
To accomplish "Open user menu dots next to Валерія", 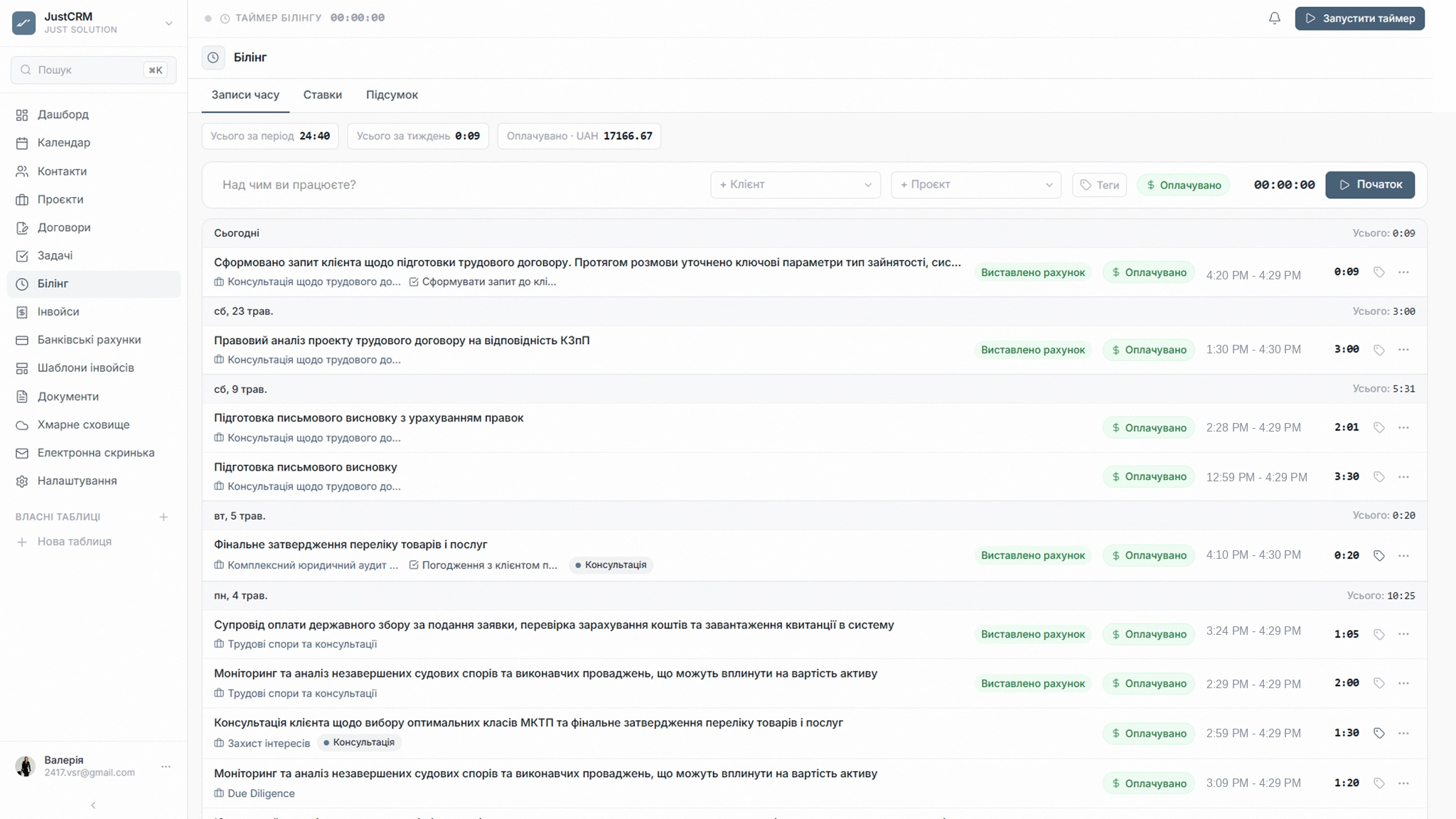I will [166, 766].
